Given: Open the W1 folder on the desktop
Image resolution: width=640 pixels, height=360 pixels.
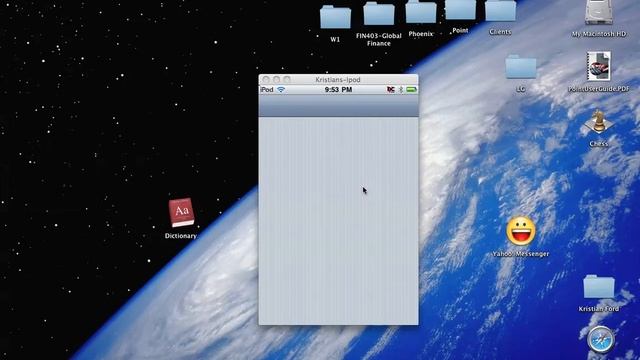Looking at the screenshot, I should tap(335, 17).
